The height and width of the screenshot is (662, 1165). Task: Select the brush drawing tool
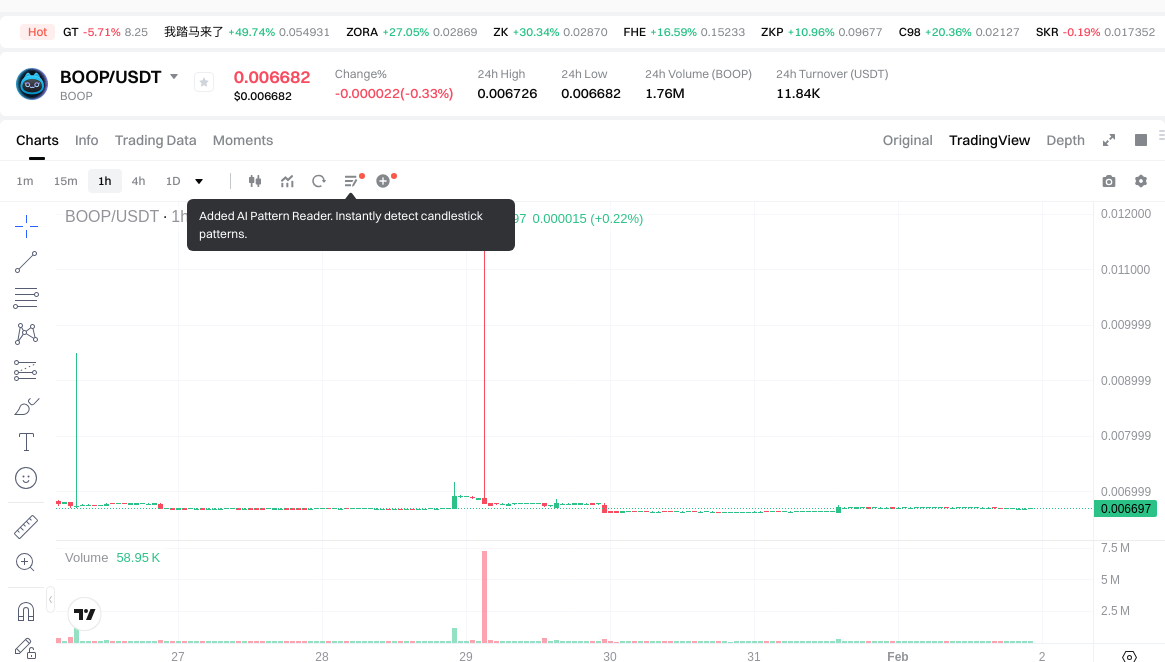point(26,406)
